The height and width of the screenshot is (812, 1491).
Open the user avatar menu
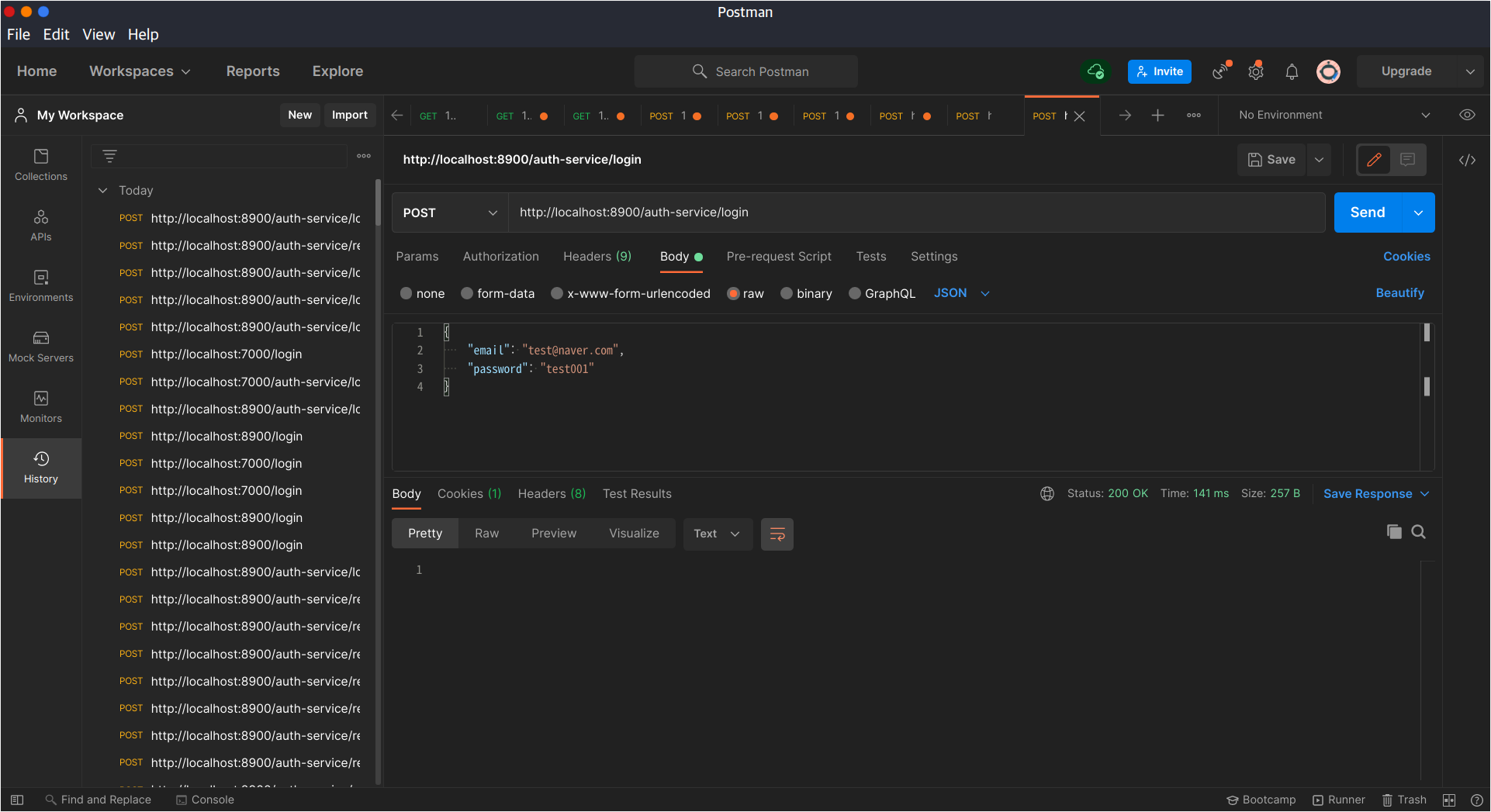1328,71
